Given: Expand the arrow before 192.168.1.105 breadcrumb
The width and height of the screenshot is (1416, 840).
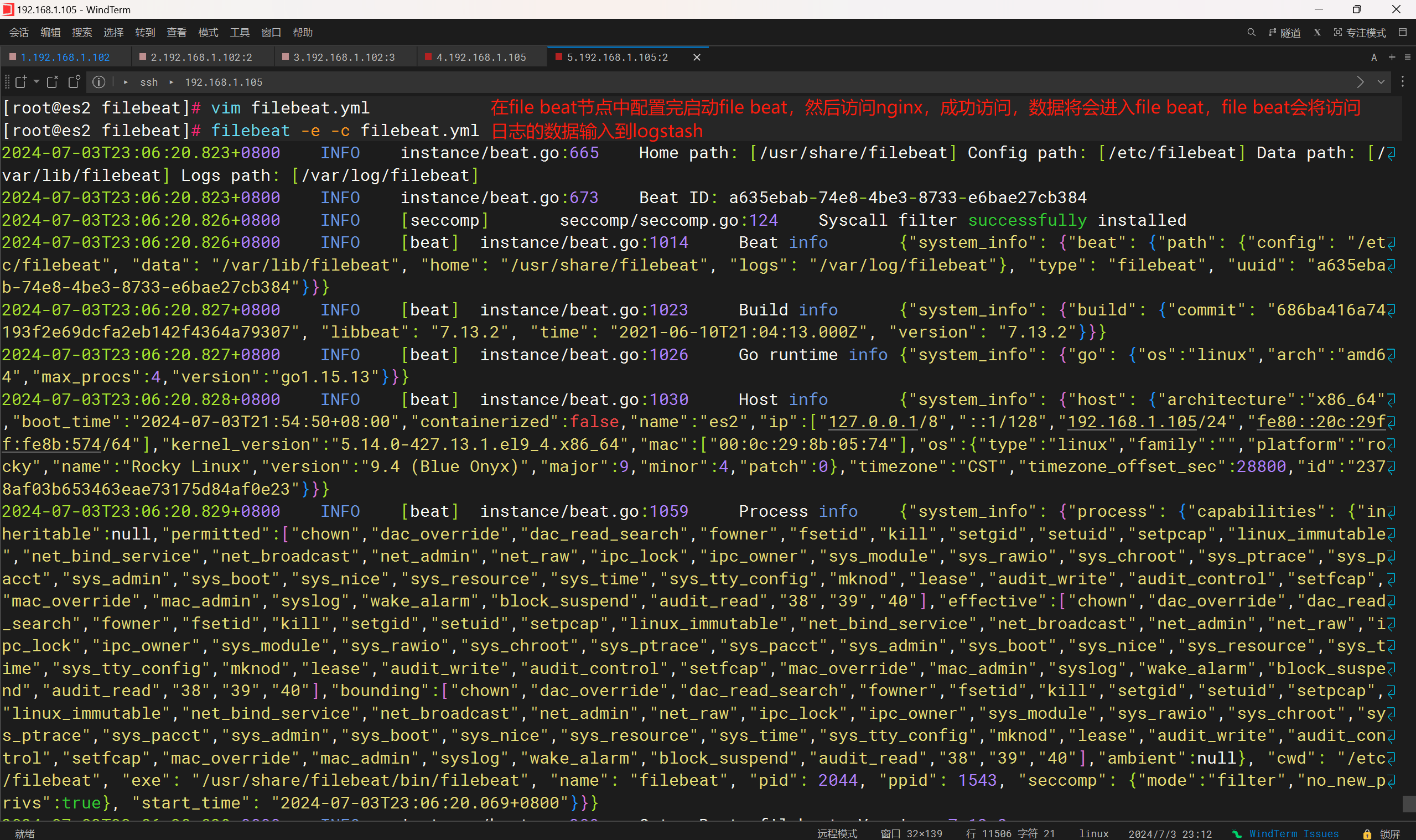Looking at the screenshot, I should [172, 82].
